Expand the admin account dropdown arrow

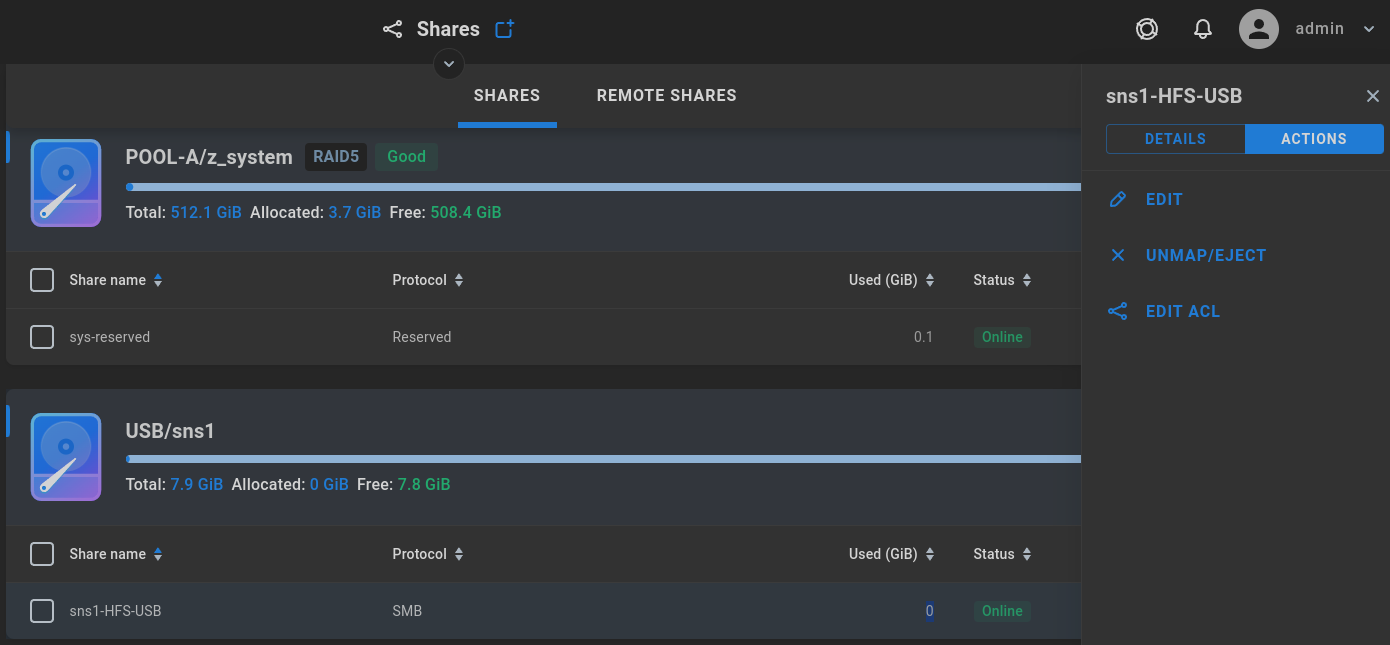pyautogui.click(x=1369, y=29)
